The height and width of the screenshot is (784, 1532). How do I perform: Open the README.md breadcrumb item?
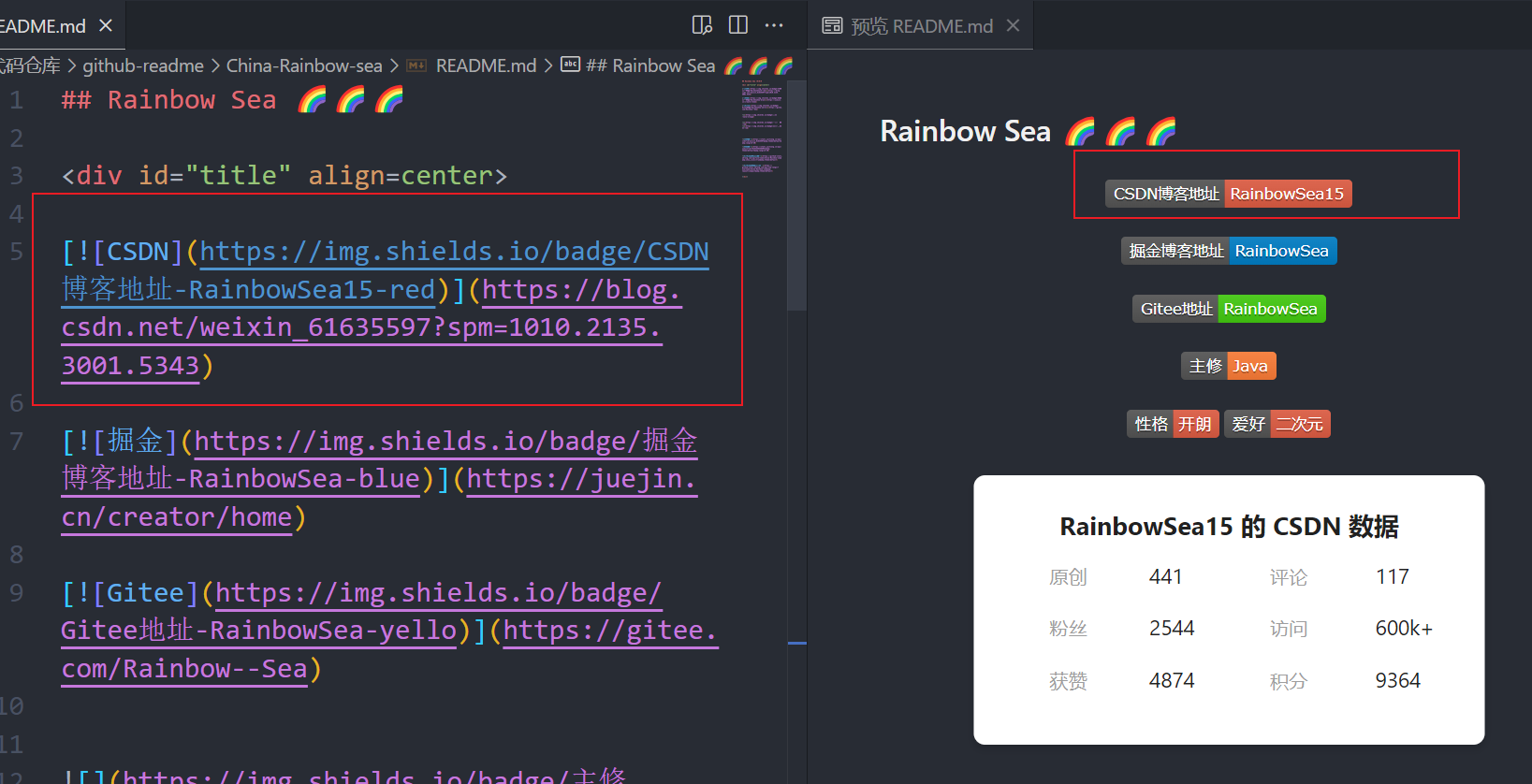tap(486, 65)
